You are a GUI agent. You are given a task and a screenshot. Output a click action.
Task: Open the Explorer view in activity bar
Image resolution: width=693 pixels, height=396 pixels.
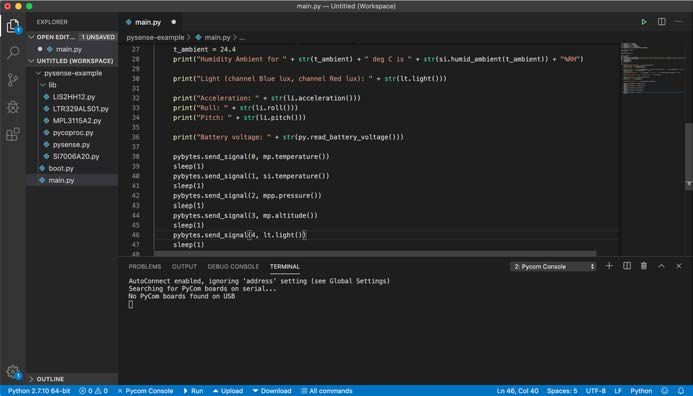13,26
